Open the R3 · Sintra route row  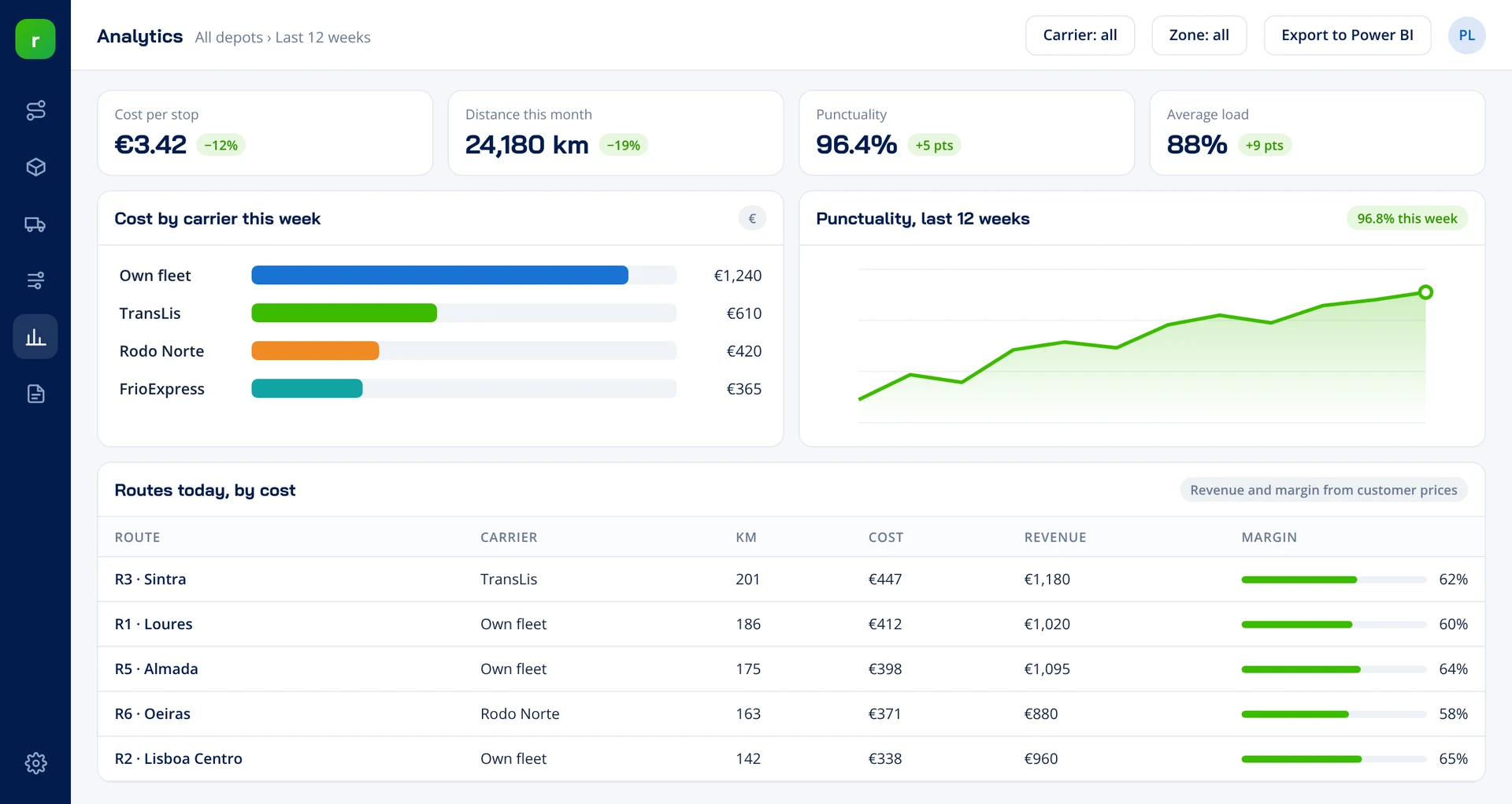click(x=791, y=580)
